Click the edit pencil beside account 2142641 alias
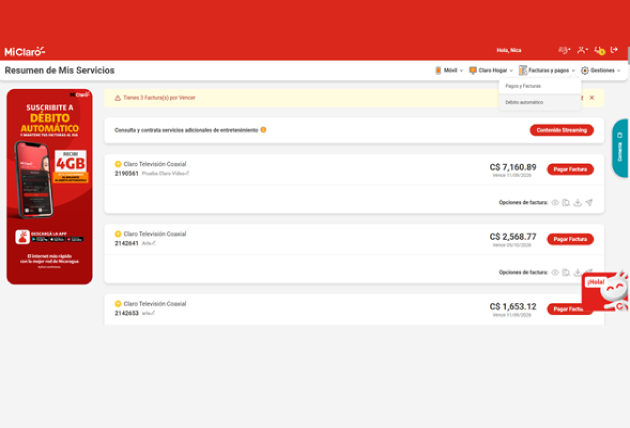Image resolution: width=630 pixels, height=428 pixels. 153,243
